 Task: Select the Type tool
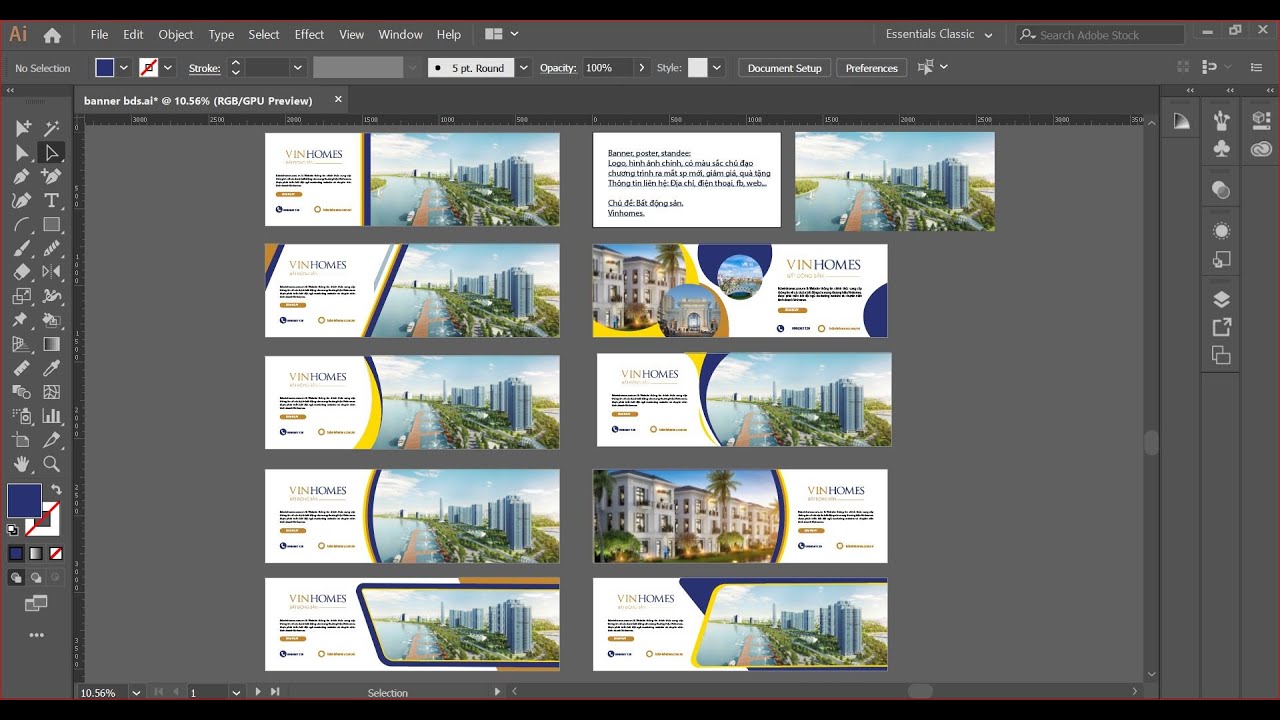(x=52, y=200)
